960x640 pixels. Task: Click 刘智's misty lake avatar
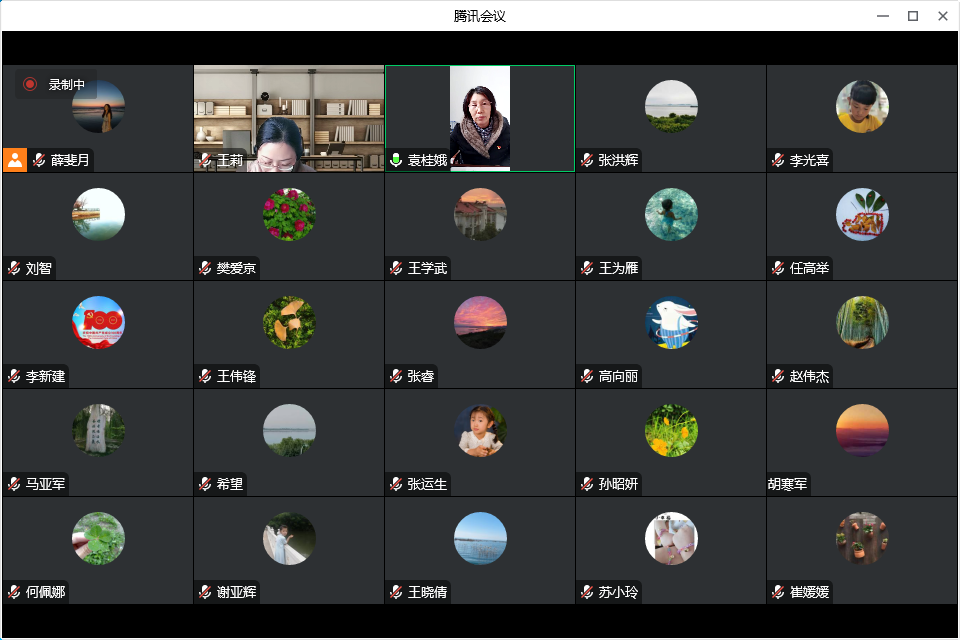98,214
